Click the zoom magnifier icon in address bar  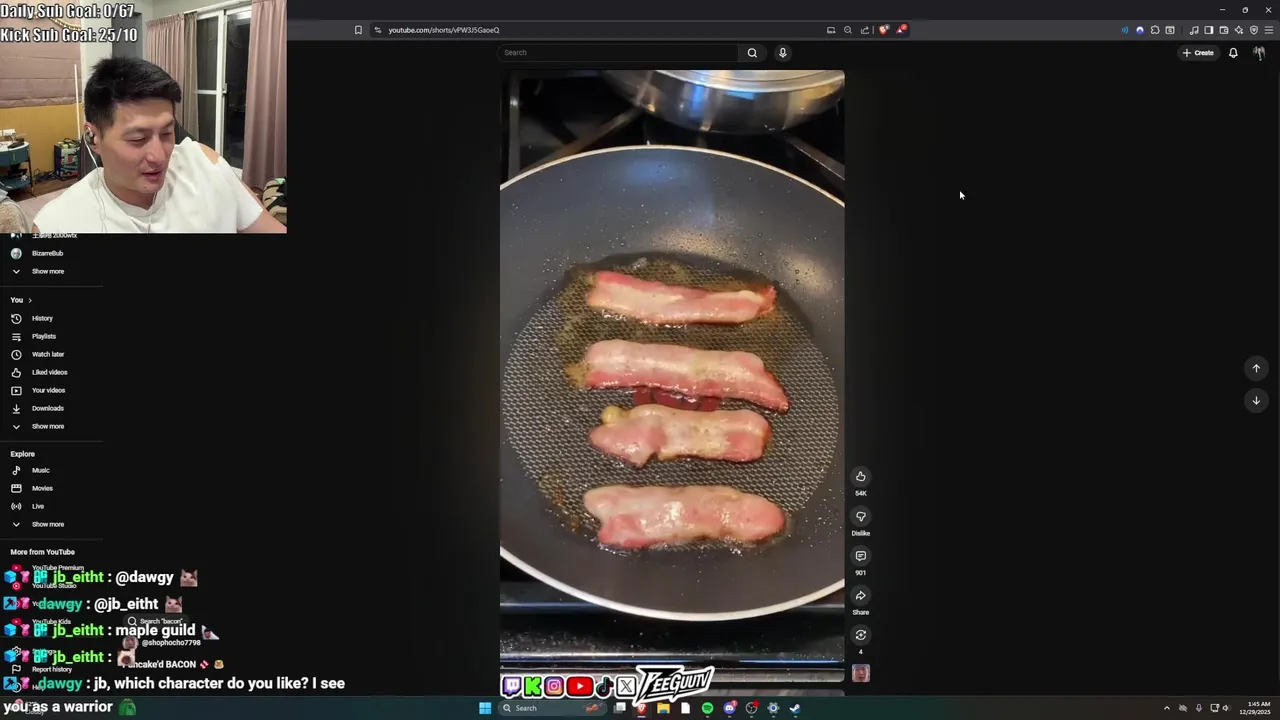[x=848, y=30]
